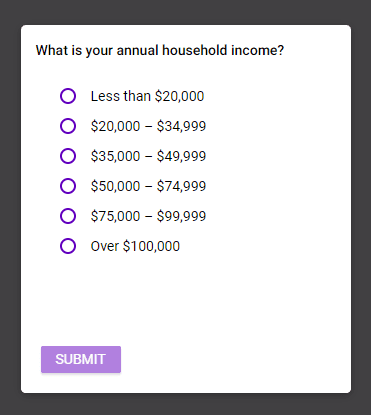The width and height of the screenshot is (371, 415).
Task: Mark the $50,000 – $74,999 radio circle
Action: coord(68,186)
